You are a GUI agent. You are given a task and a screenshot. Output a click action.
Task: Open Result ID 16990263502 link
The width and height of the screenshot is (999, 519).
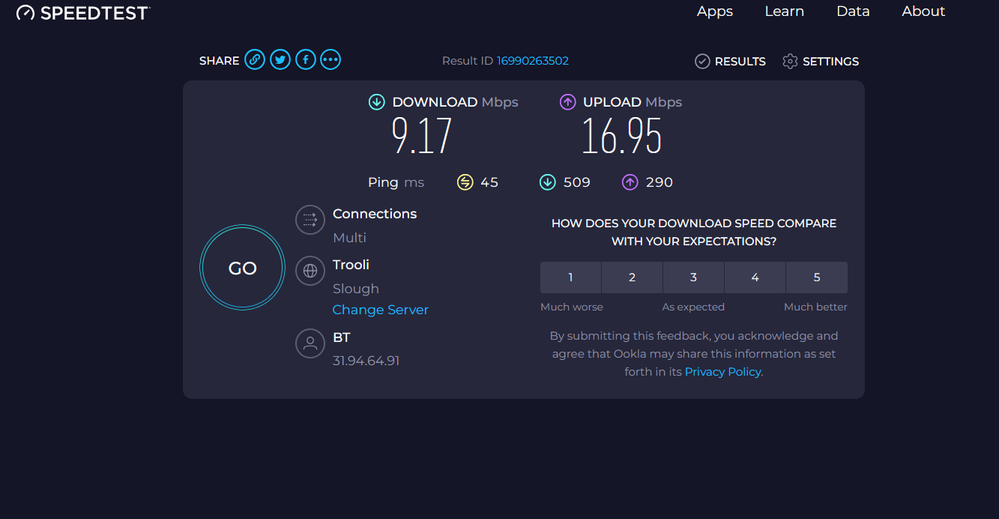[532, 61]
